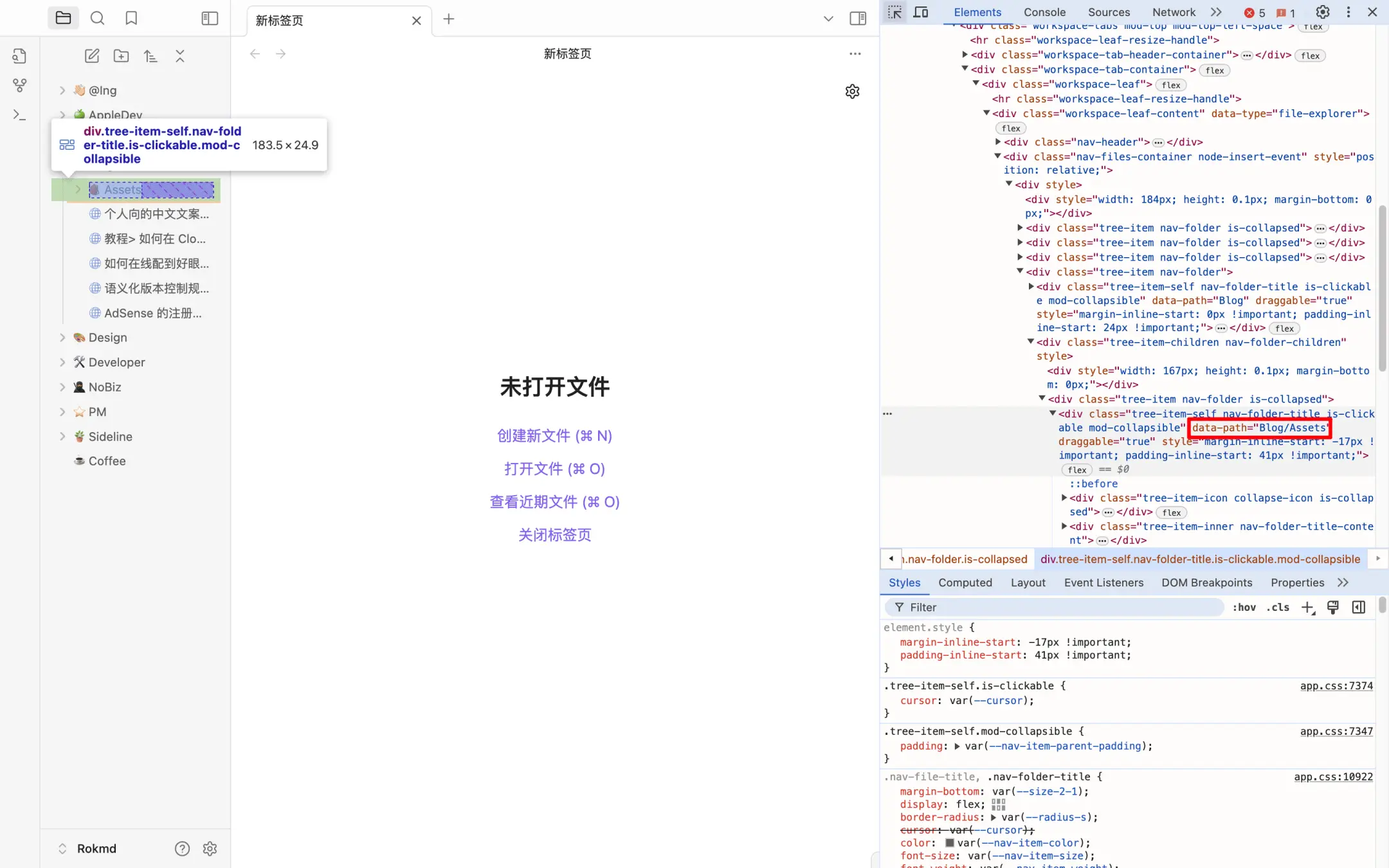The height and width of the screenshot is (868, 1389).
Task: Open the vault help icon
Action: click(x=182, y=849)
